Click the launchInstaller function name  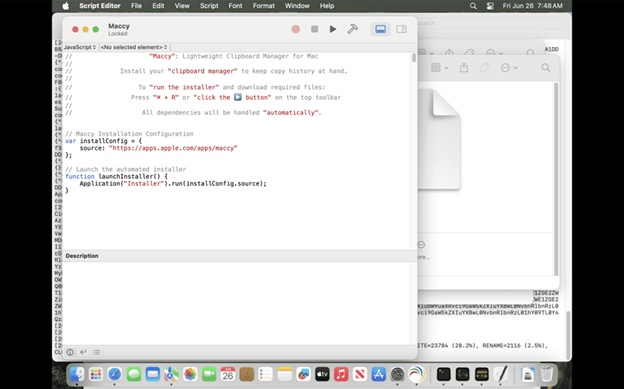126,176
